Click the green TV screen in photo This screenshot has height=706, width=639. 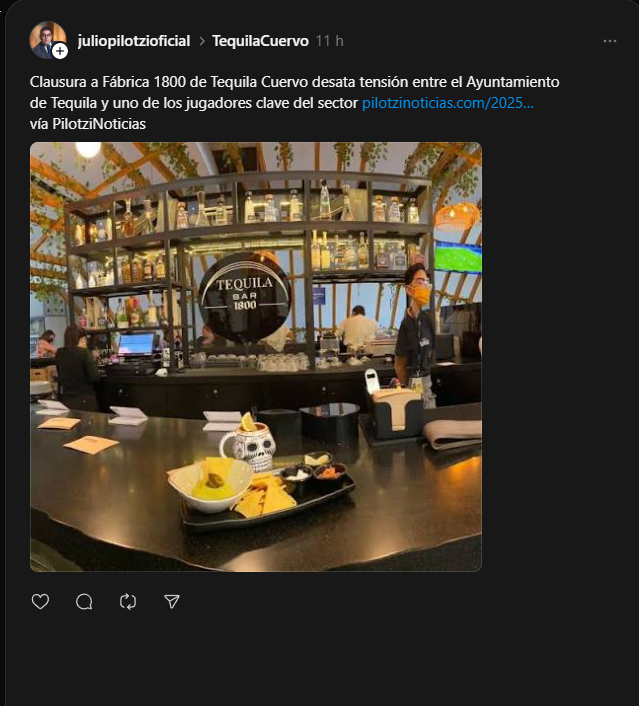[458, 256]
